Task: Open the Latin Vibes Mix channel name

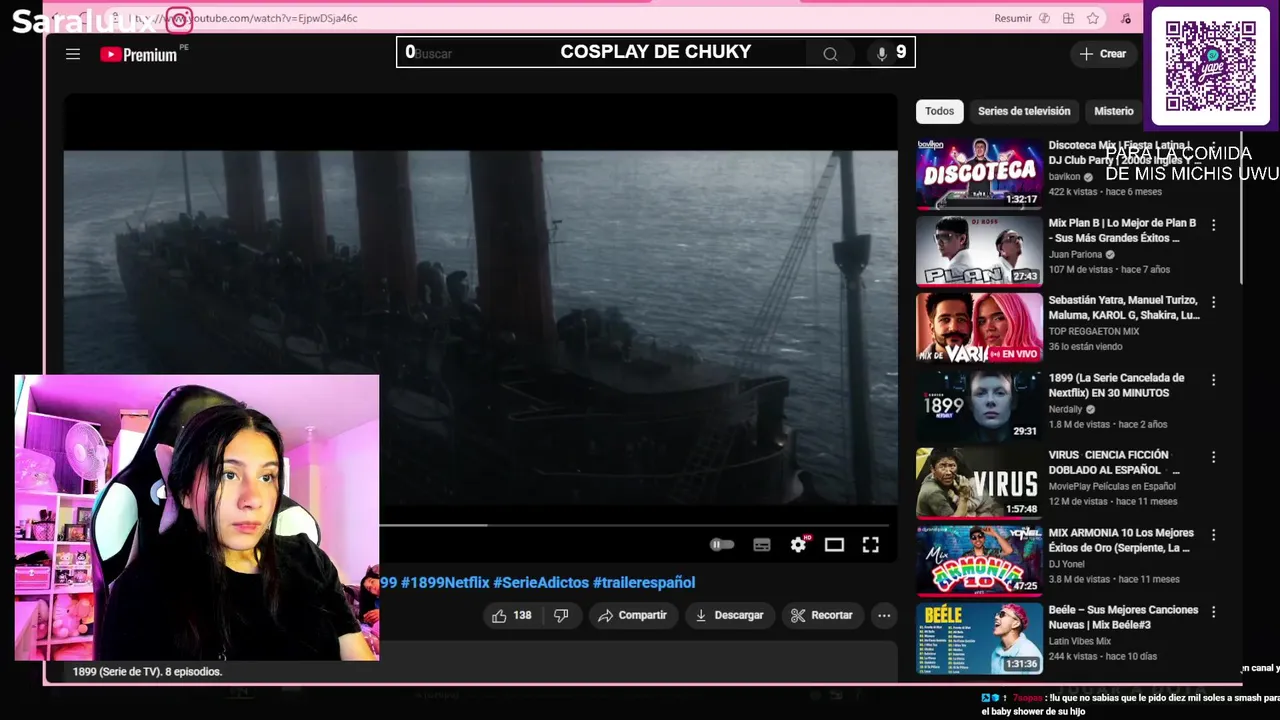Action: pyautogui.click(x=1079, y=641)
